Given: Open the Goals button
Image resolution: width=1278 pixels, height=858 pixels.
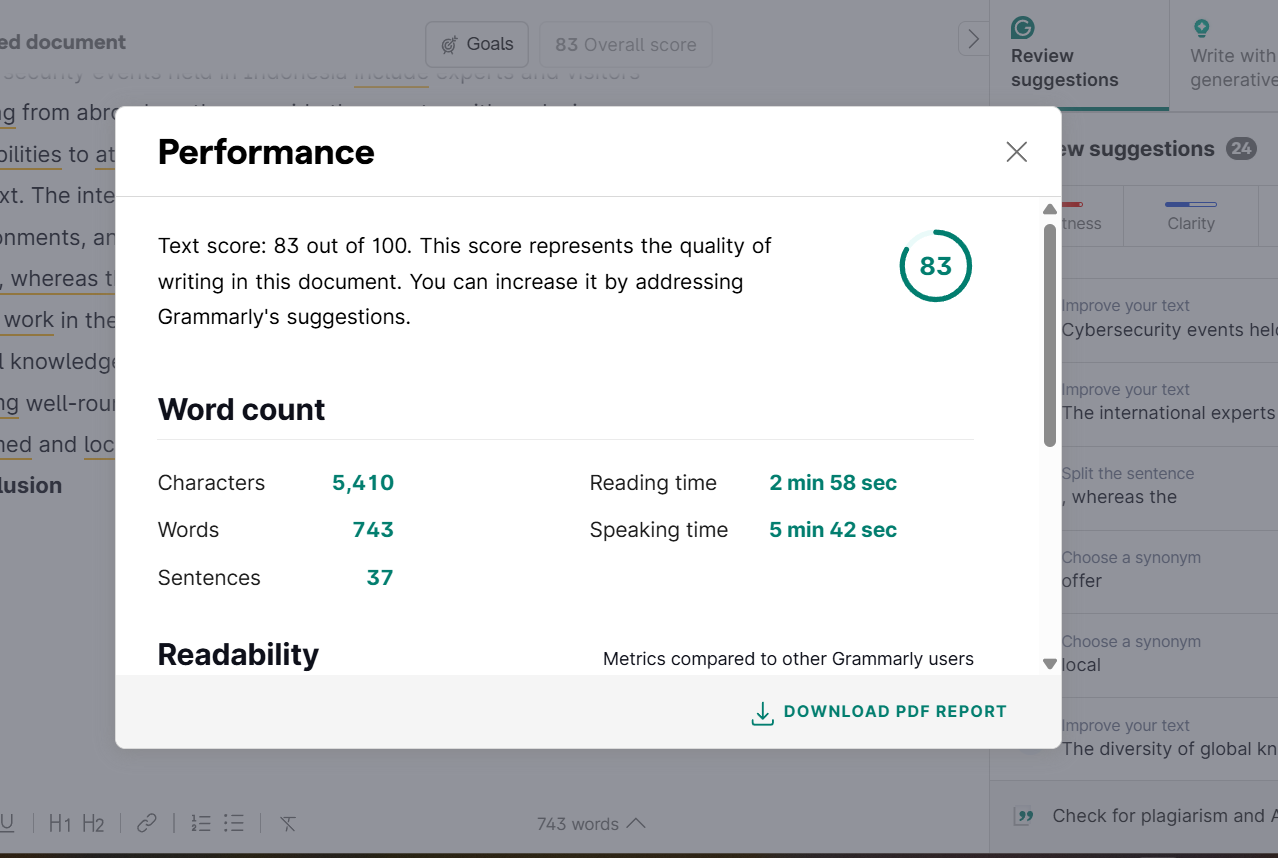Looking at the screenshot, I should pyautogui.click(x=477, y=44).
